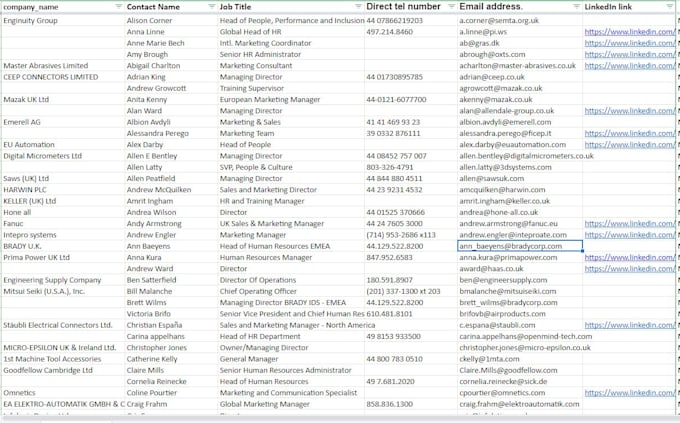Viewport: 680px width, 423px height.
Task: Select the 'Job Title' header cell
Action: 291,7
